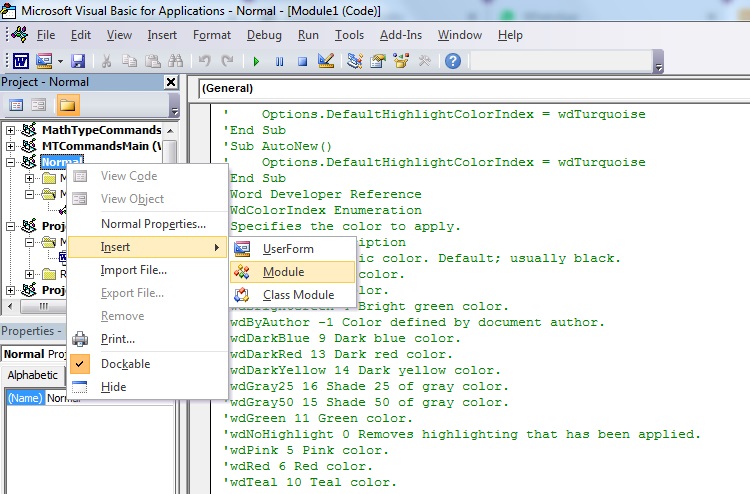Click the VBA menu bar application icon

pyautogui.click(x=19, y=35)
